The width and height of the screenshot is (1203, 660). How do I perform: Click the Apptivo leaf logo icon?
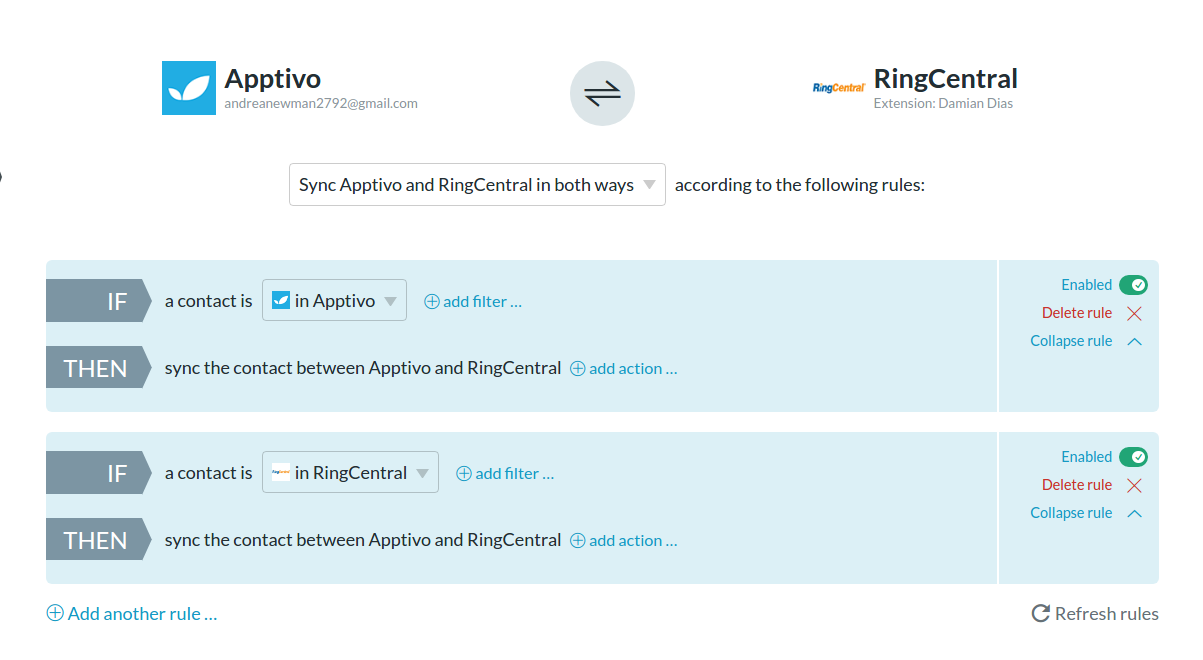pyautogui.click(x=189, y=88)
